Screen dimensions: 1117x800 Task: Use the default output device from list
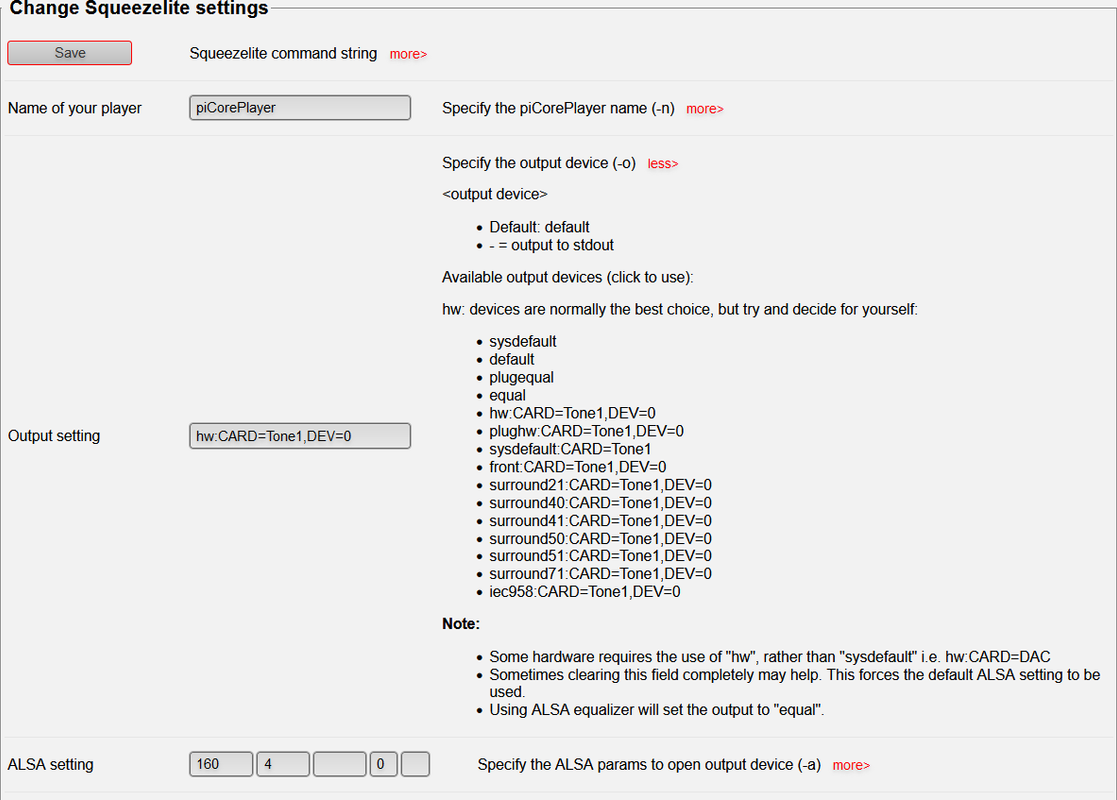pos(511,359)
